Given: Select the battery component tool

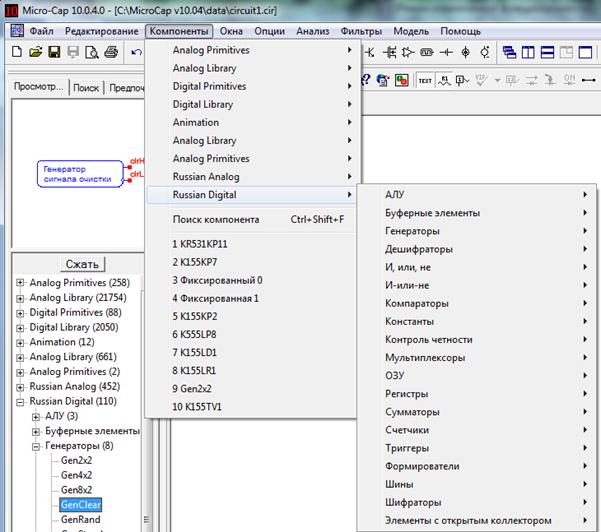Looking at the screenshot, I should [x=446, y=52].
